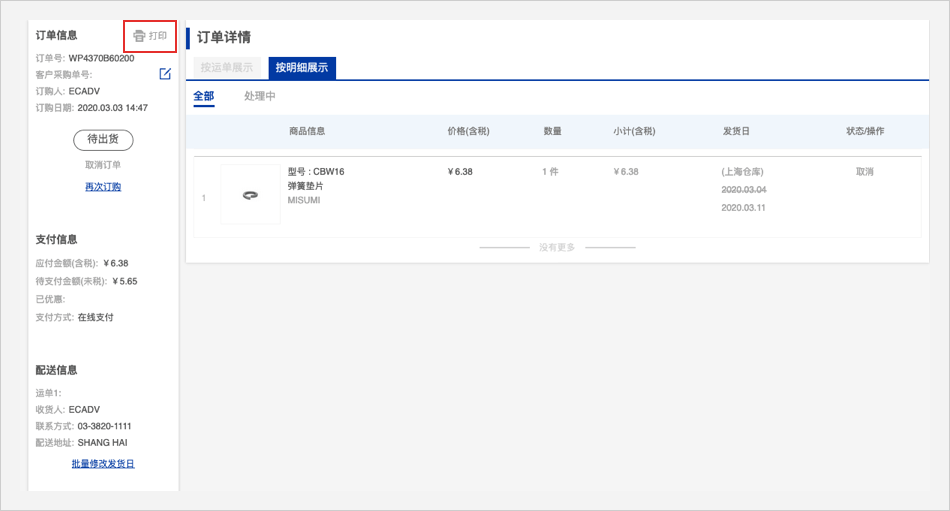Select the 全部 filter tab
Viewport: 950px width, 511px height.
tap(204, 96)
